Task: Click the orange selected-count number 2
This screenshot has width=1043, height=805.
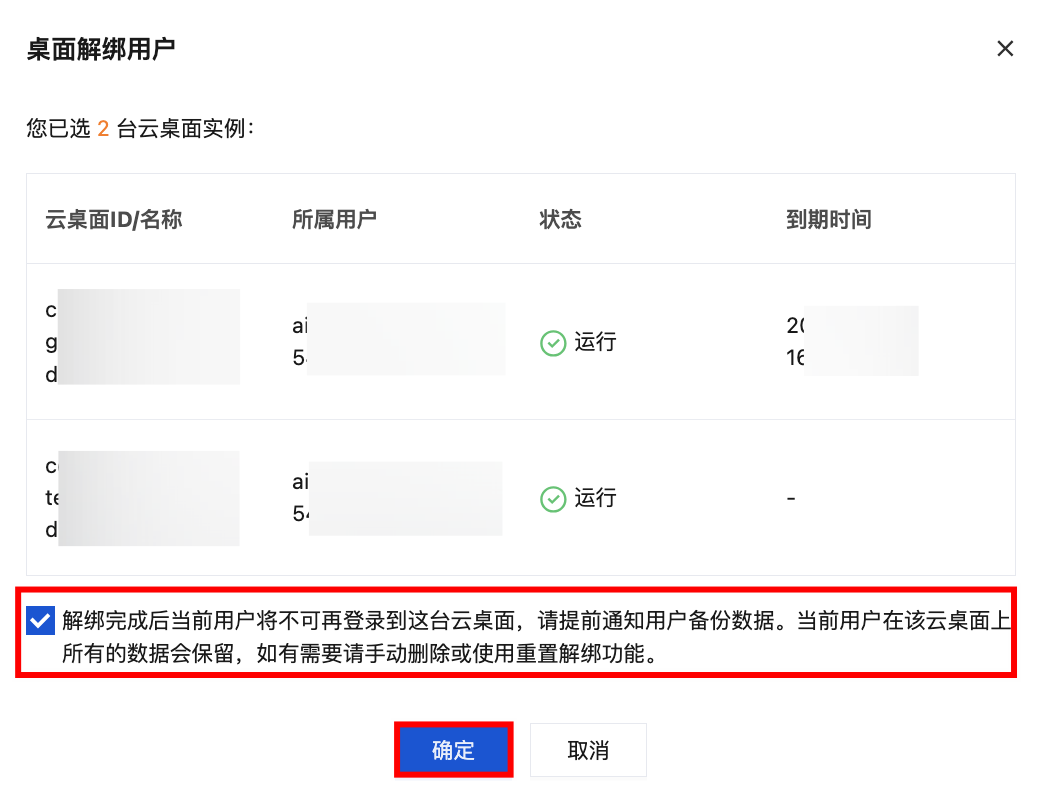Action: pos(103,128)
